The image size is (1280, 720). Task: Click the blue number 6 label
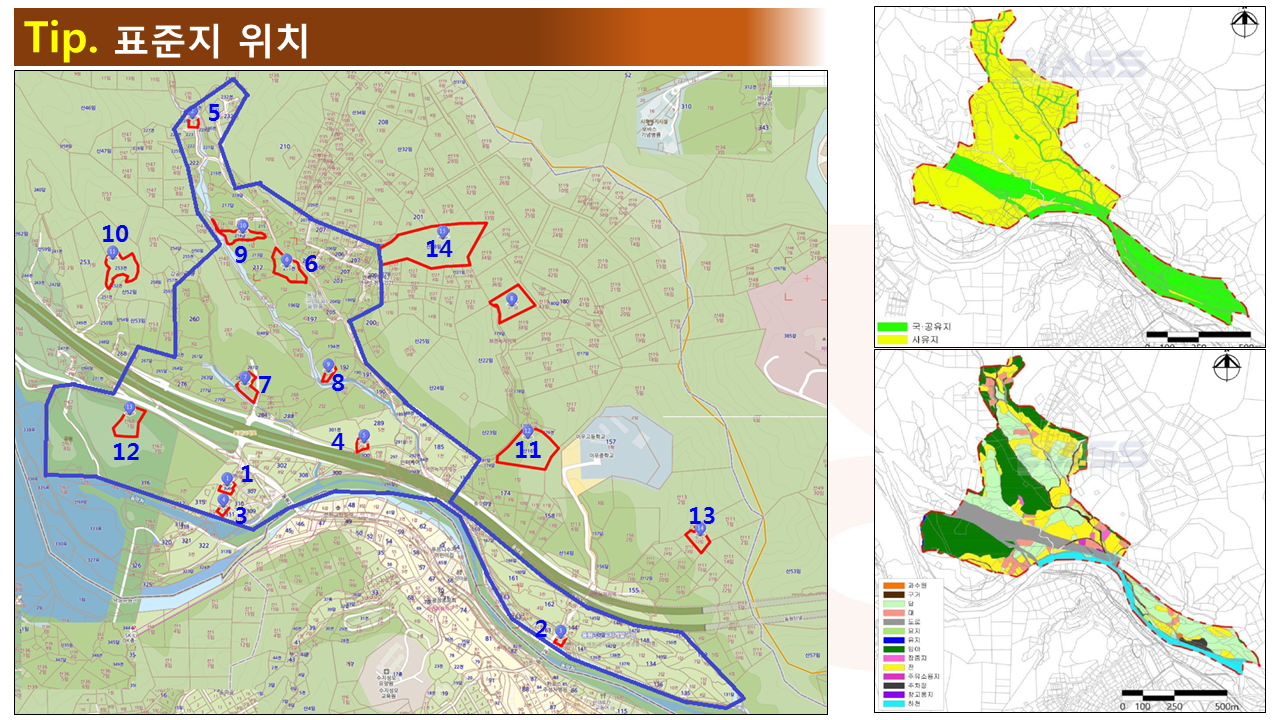pos(311,264)
